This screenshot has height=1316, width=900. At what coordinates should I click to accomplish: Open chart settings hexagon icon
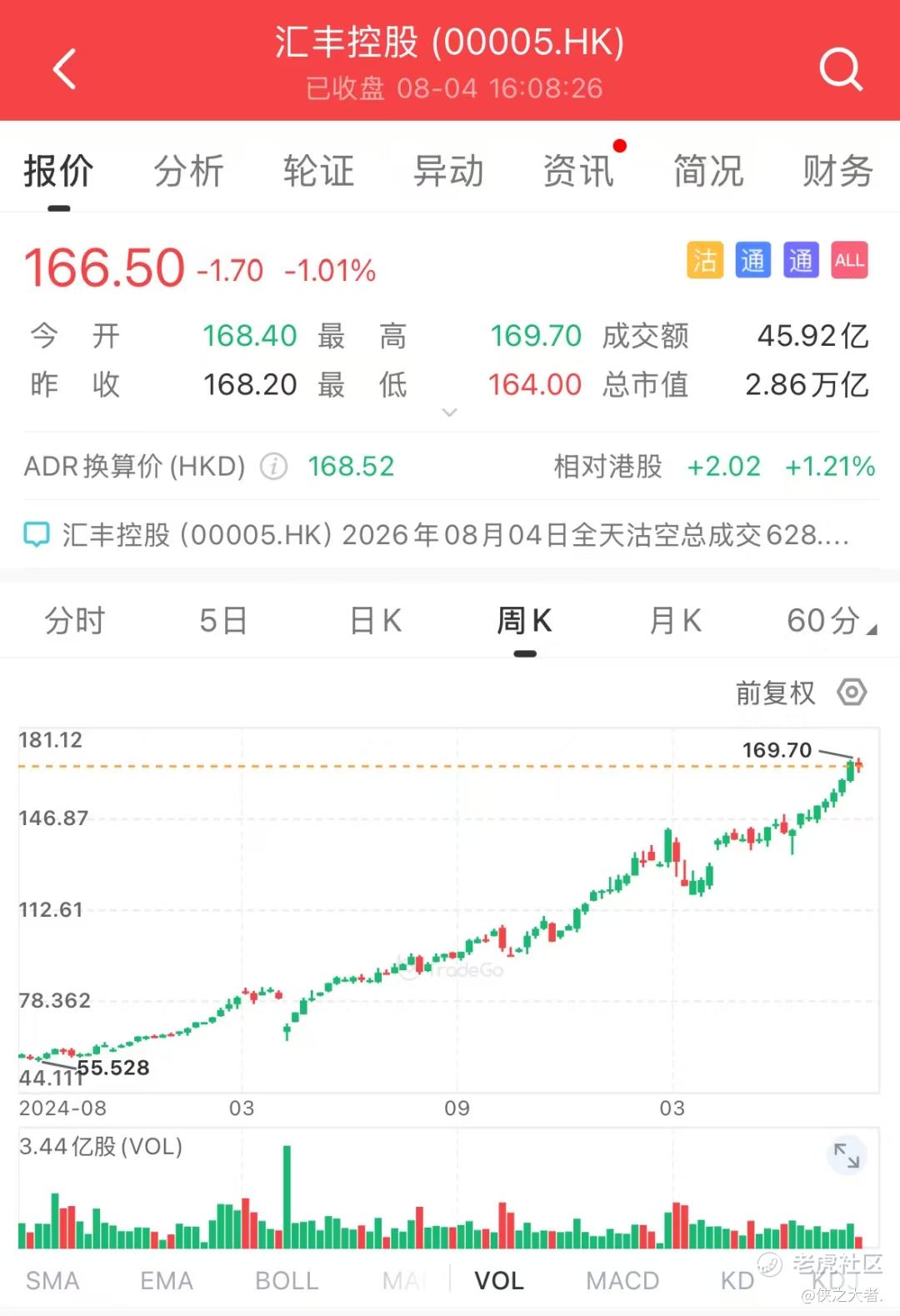pyautogui.click(x=852, y=692)
